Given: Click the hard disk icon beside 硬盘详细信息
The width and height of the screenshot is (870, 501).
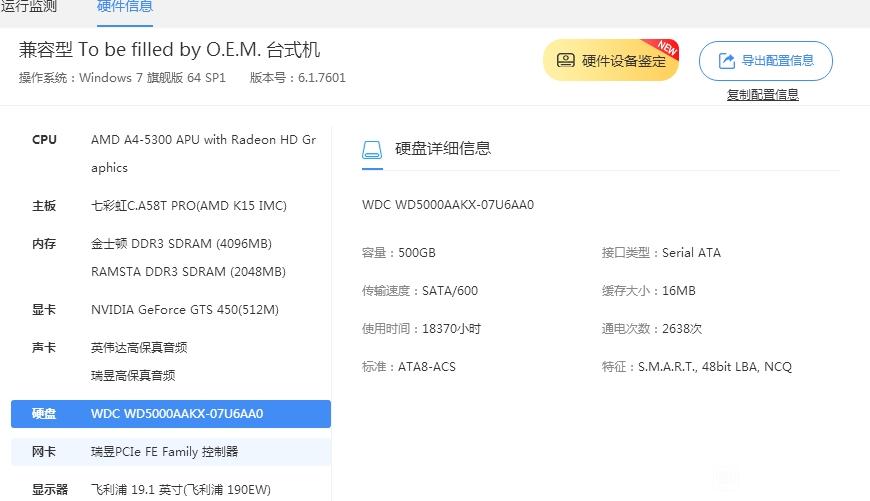Looking at the screenshot, I should point(372,149).
